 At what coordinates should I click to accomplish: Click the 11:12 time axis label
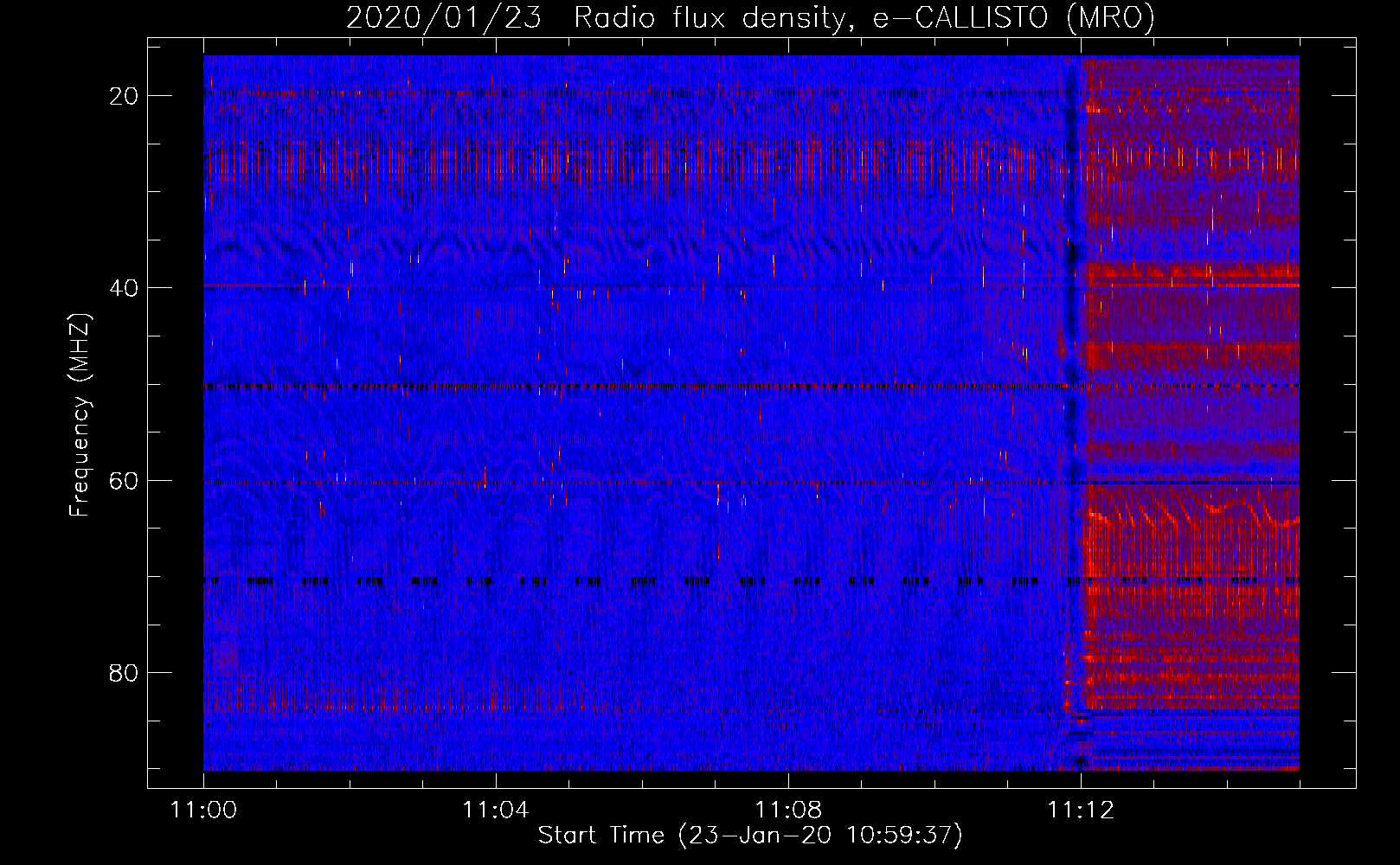(x=1081, y=811)
